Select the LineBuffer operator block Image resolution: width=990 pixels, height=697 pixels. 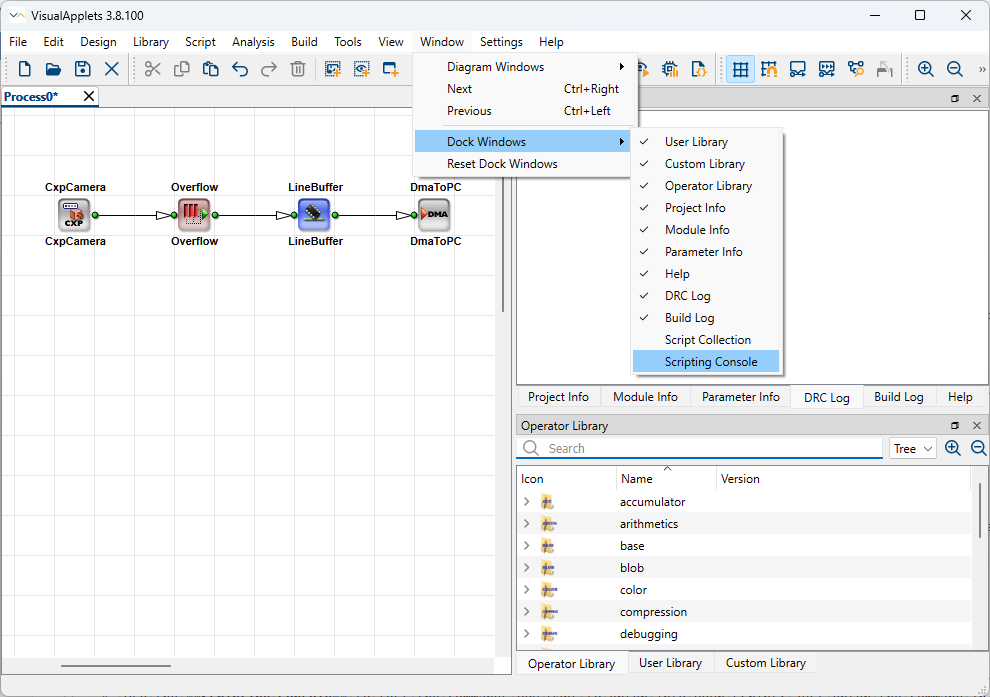point(314,215)
